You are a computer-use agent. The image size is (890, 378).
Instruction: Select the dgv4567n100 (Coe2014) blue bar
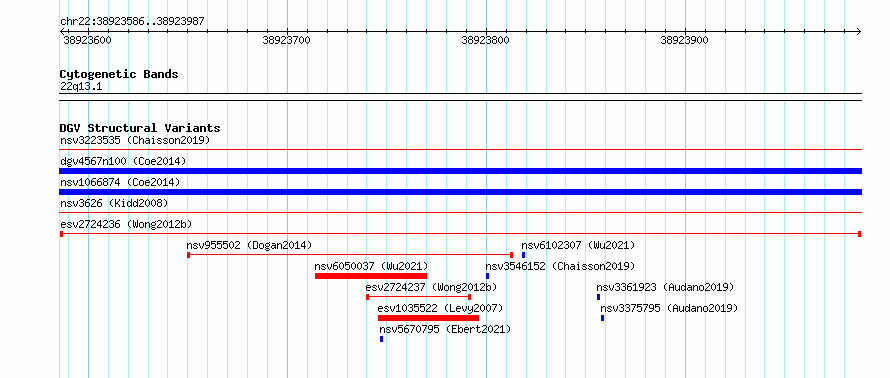(x=460, y=171)
